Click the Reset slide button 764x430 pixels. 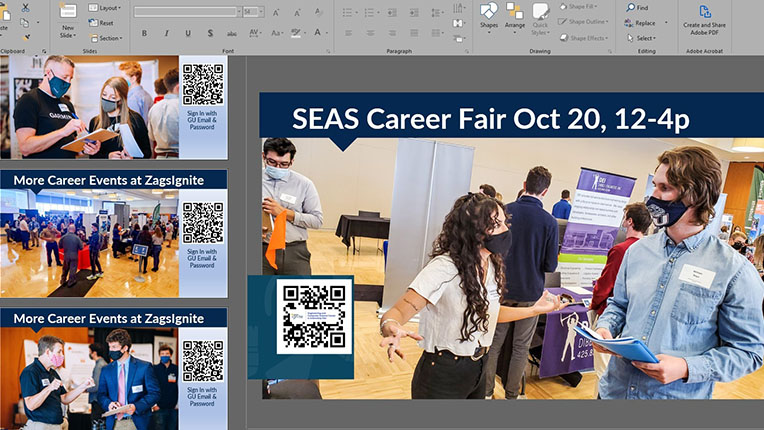coord(102,22)
